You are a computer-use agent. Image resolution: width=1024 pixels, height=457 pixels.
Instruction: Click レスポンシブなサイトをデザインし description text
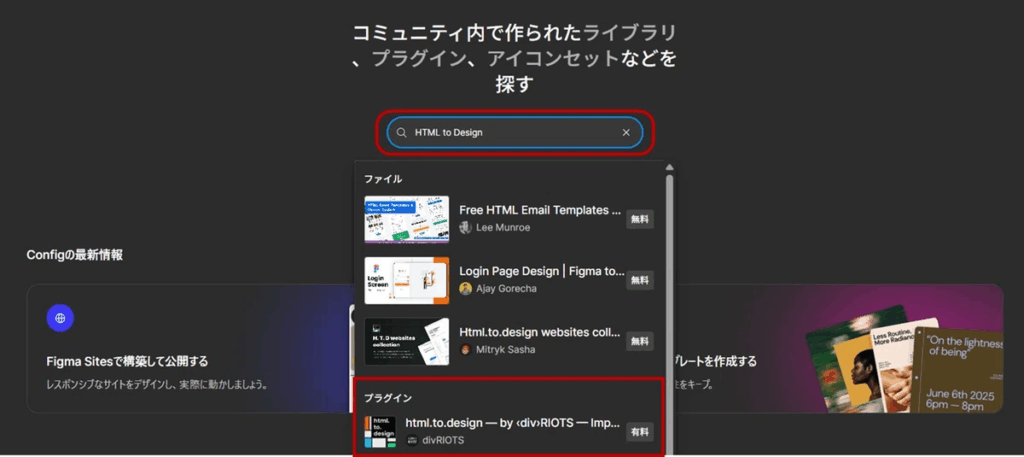[157, 385]
